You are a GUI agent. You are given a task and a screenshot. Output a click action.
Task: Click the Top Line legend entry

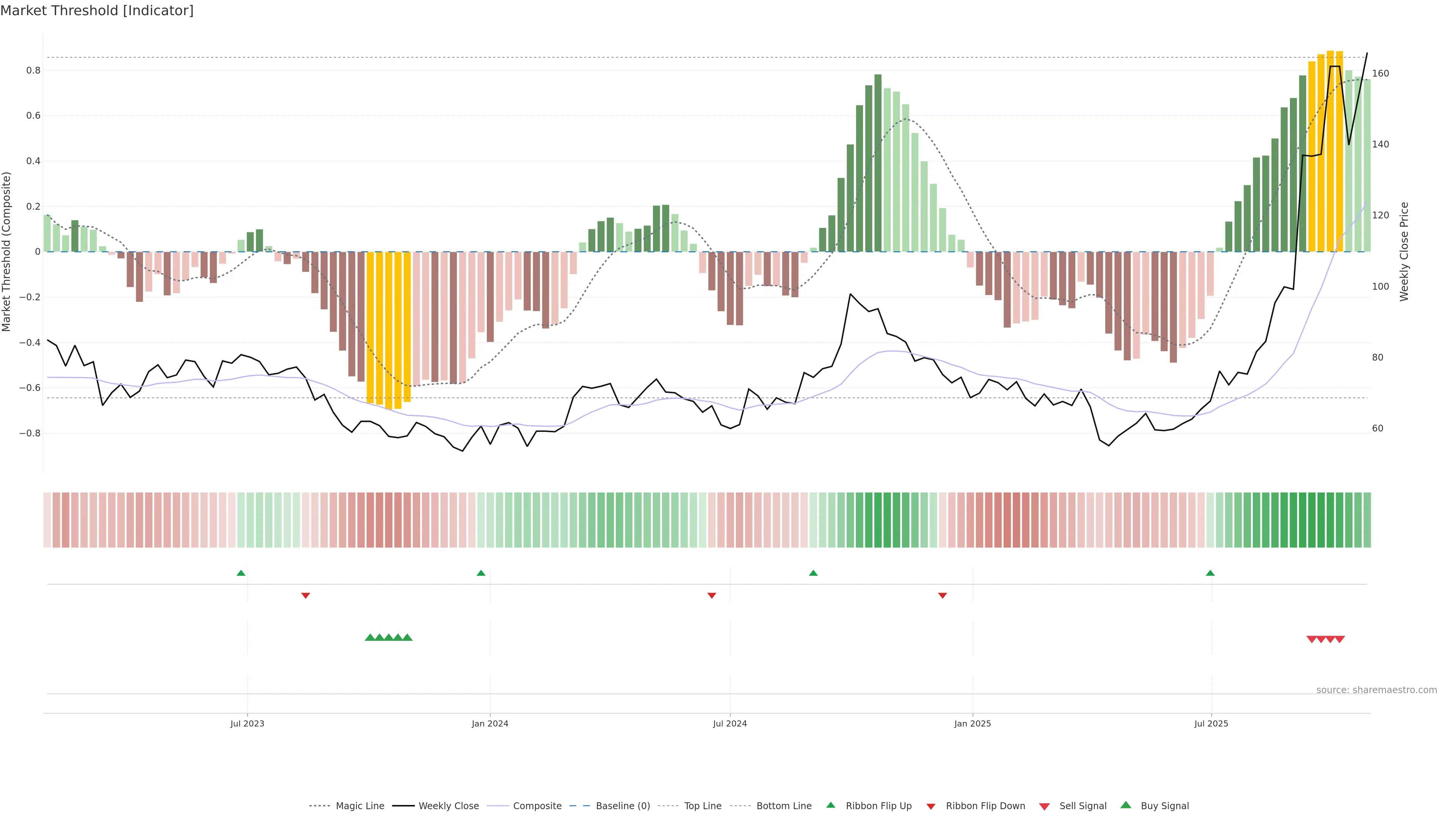coord(703,805)
